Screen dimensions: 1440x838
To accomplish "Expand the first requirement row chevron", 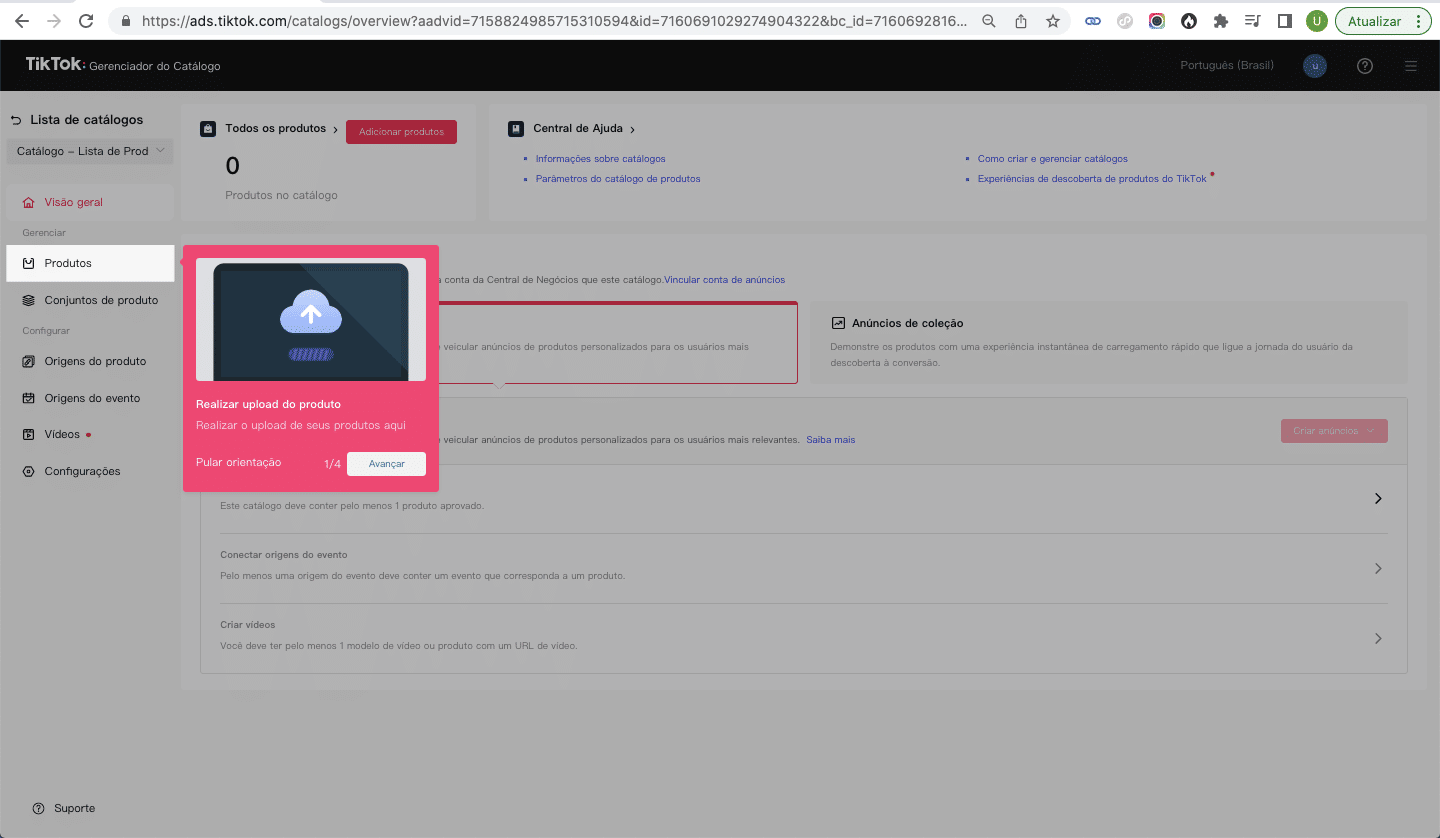I will [1378, 498].
